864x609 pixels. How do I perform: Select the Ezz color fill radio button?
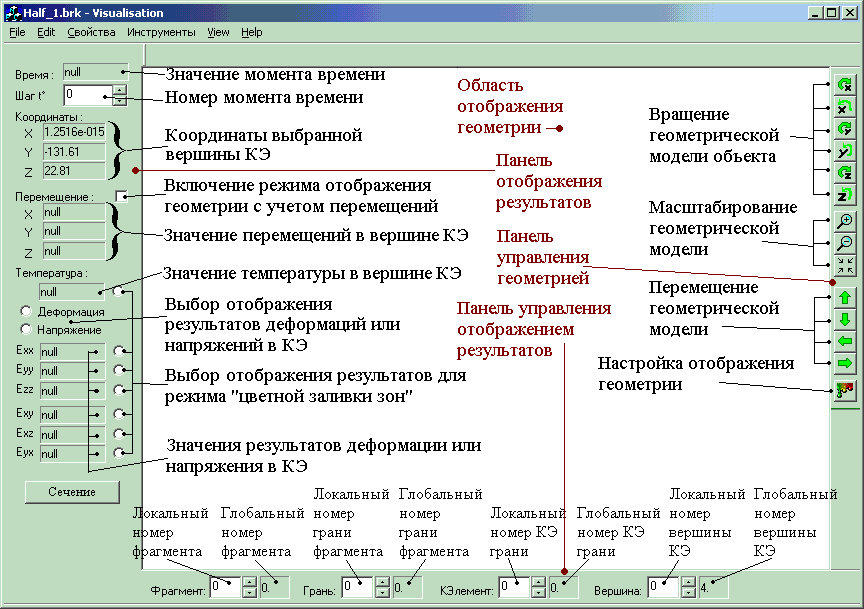(x=118, y=390)
